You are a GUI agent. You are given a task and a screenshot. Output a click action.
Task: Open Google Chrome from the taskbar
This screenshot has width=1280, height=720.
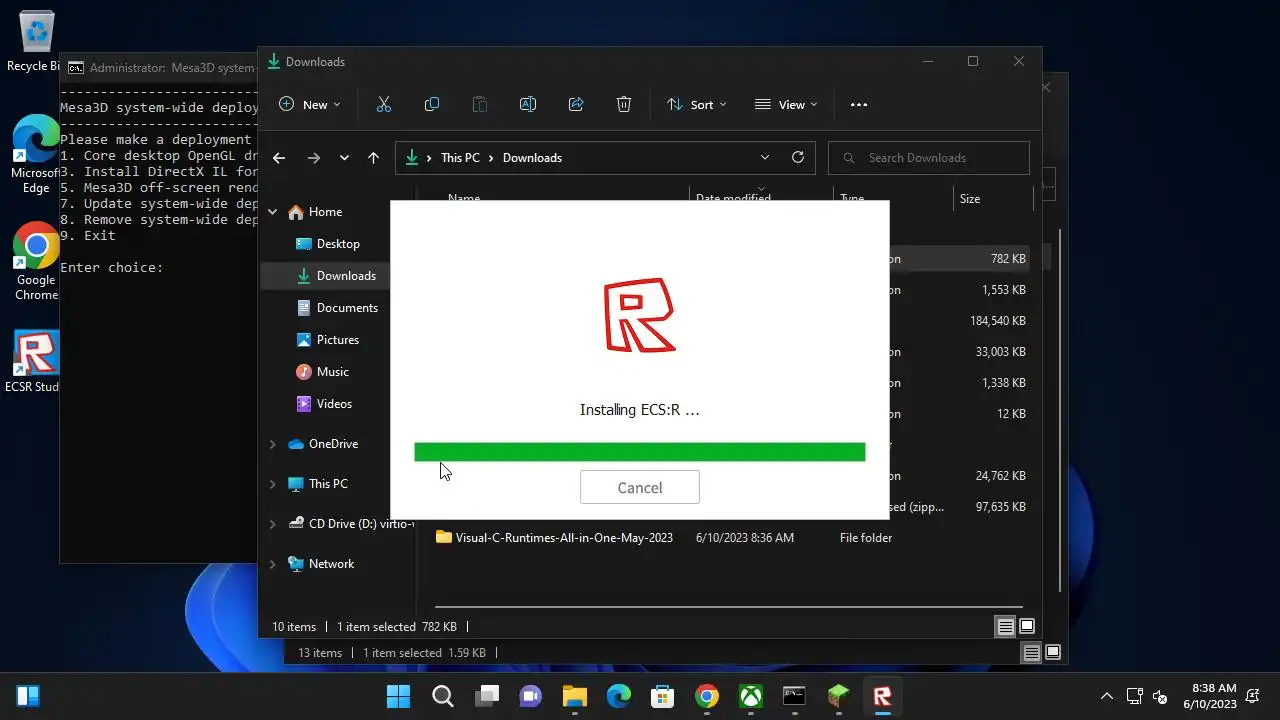pyautogui.click(x=706, y=696)
